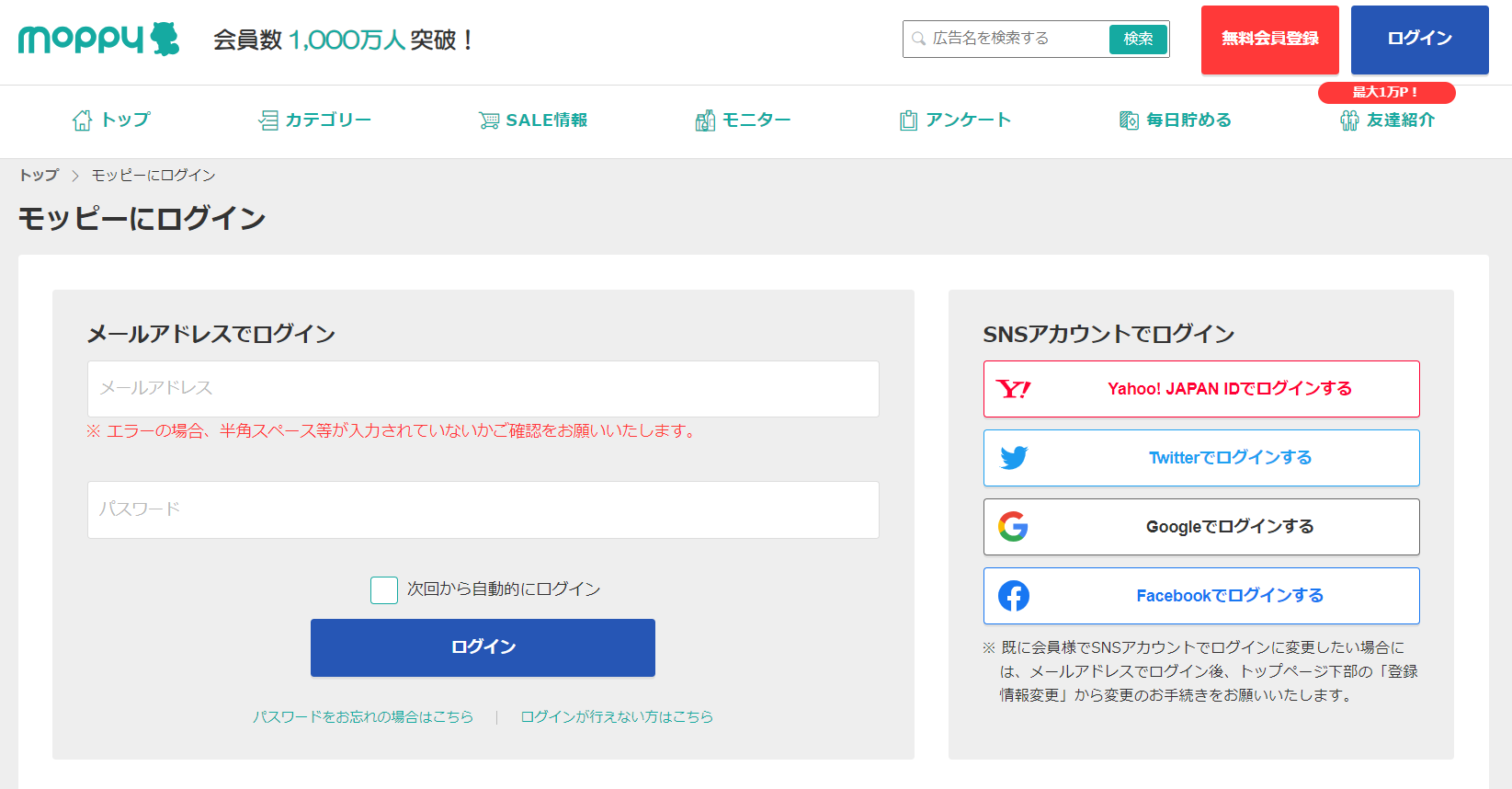Submit the form with blue ログイン button
Viewport: 1512px width, 789px height.
[483, 647]
